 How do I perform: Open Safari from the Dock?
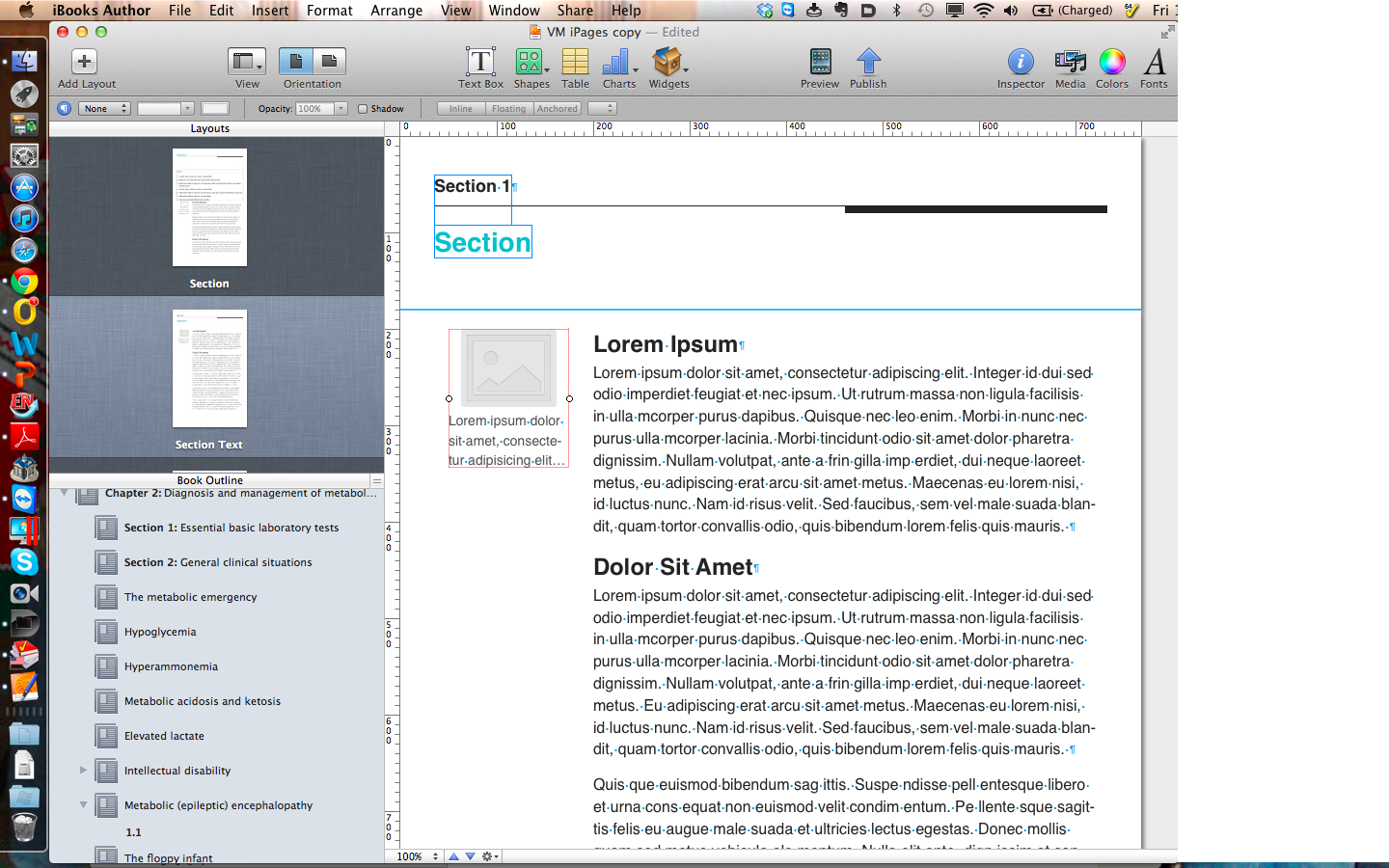tap(24, 251)
